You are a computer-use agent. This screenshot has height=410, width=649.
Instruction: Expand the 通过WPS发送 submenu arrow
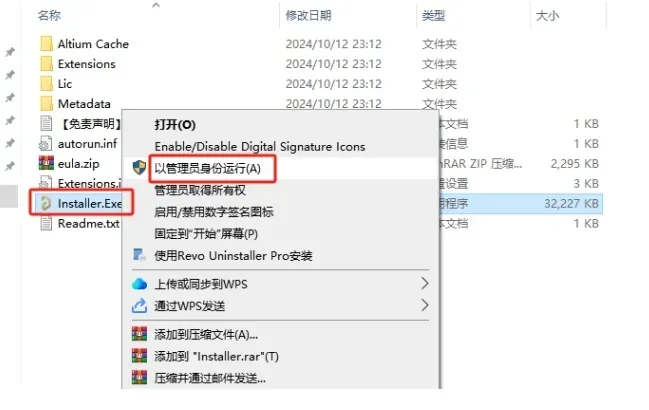click(x=425, y=306)
